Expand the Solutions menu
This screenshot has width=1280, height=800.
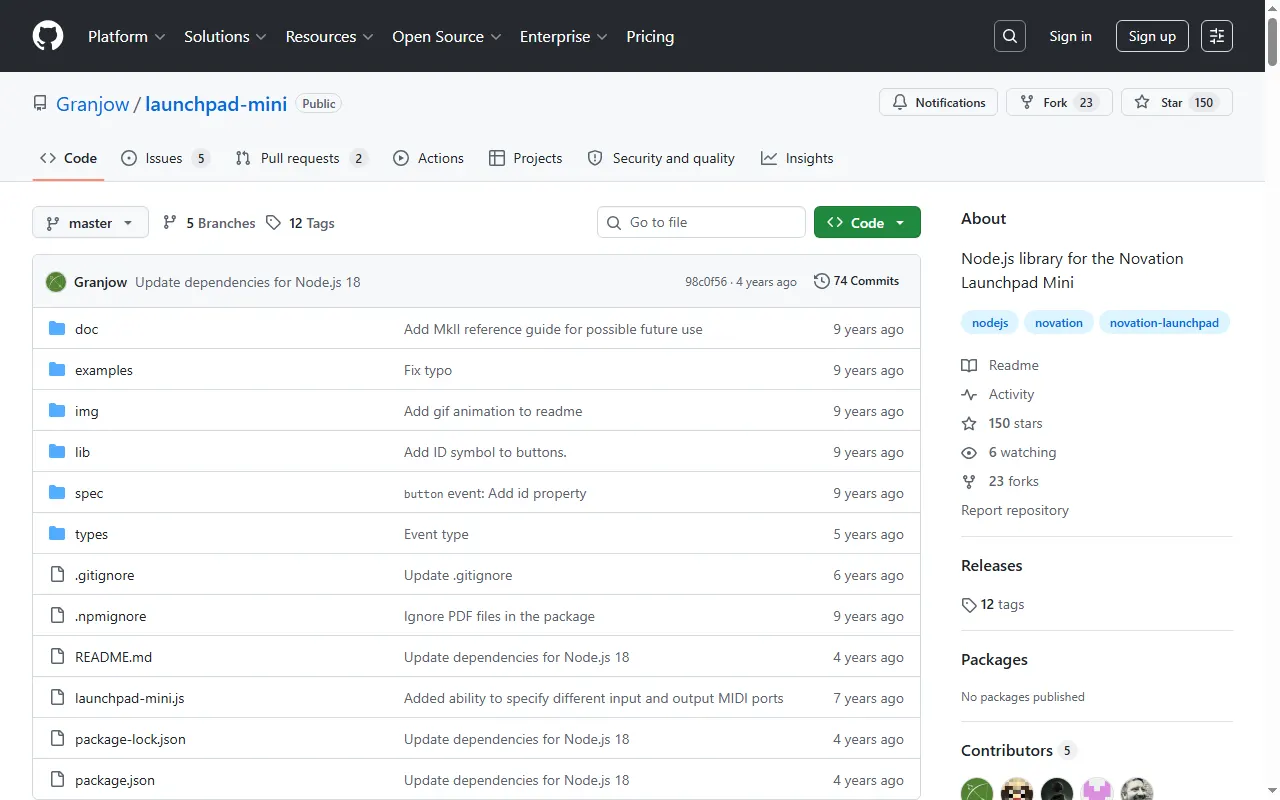coord(225,36)
